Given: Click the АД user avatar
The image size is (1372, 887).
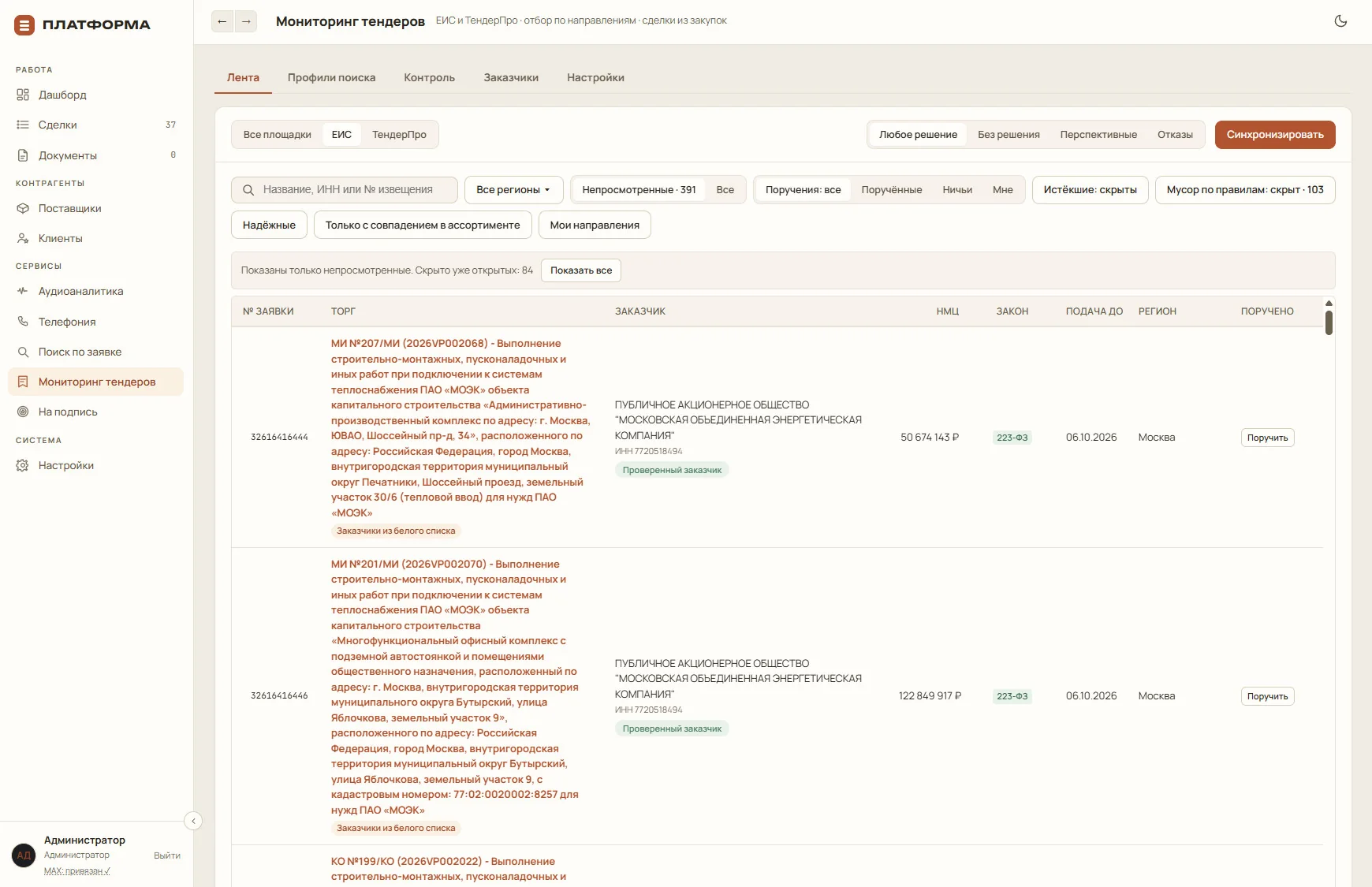Looking at the screenshot, I should click(24, 855).
